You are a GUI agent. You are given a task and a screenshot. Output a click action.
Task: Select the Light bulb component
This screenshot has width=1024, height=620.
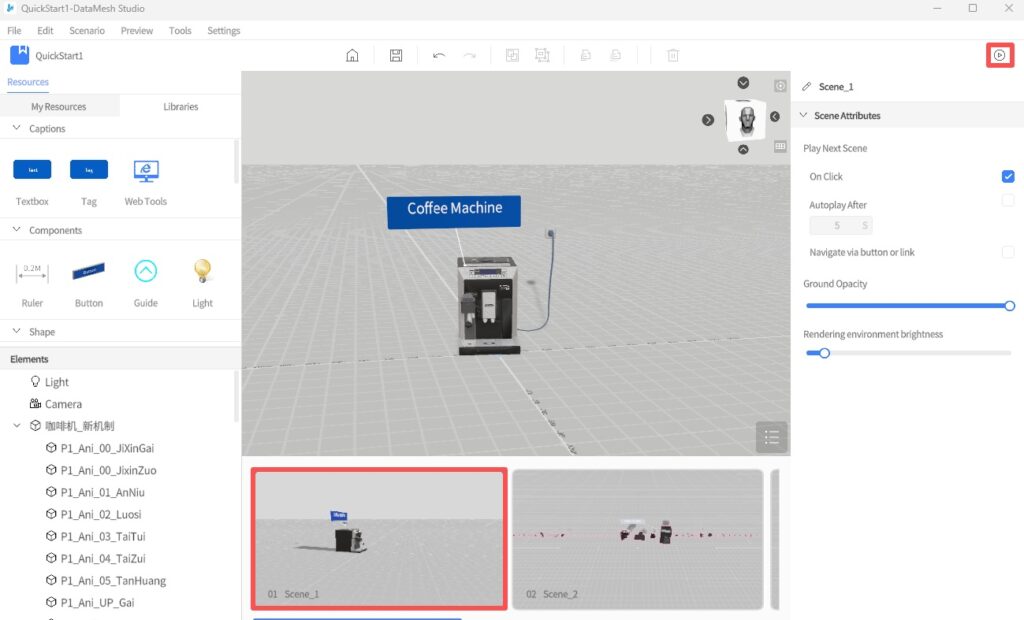[202, 271]
